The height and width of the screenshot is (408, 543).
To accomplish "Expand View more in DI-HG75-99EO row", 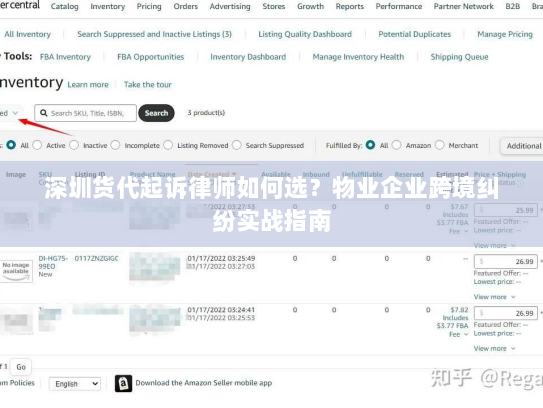I will pos(495,297).
